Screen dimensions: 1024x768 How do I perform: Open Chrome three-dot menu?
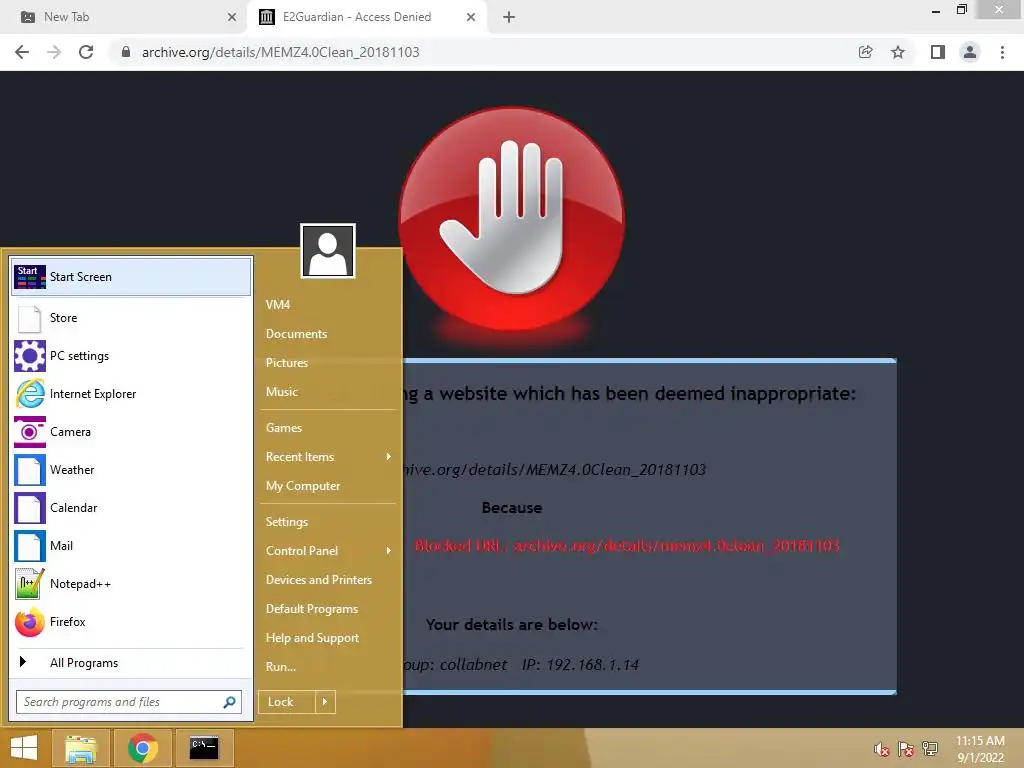1002,52
